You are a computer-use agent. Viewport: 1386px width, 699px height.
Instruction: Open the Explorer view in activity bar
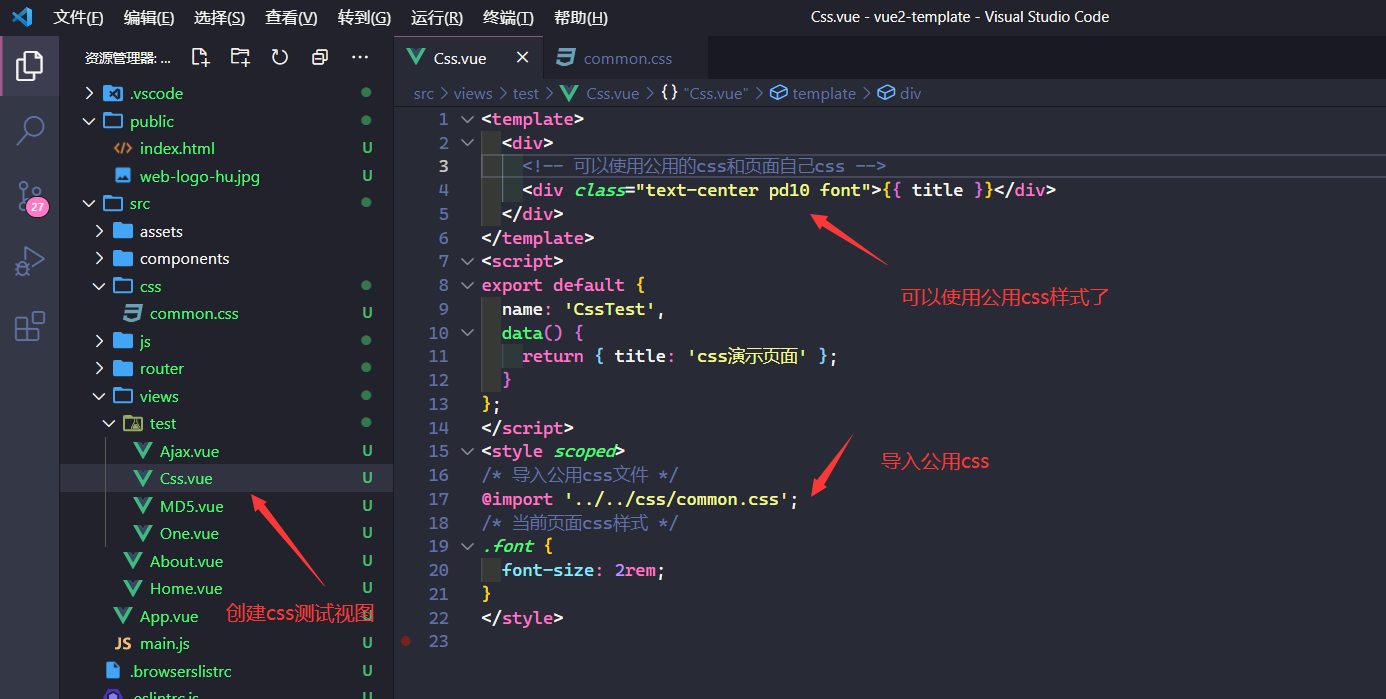click(30, 66)
